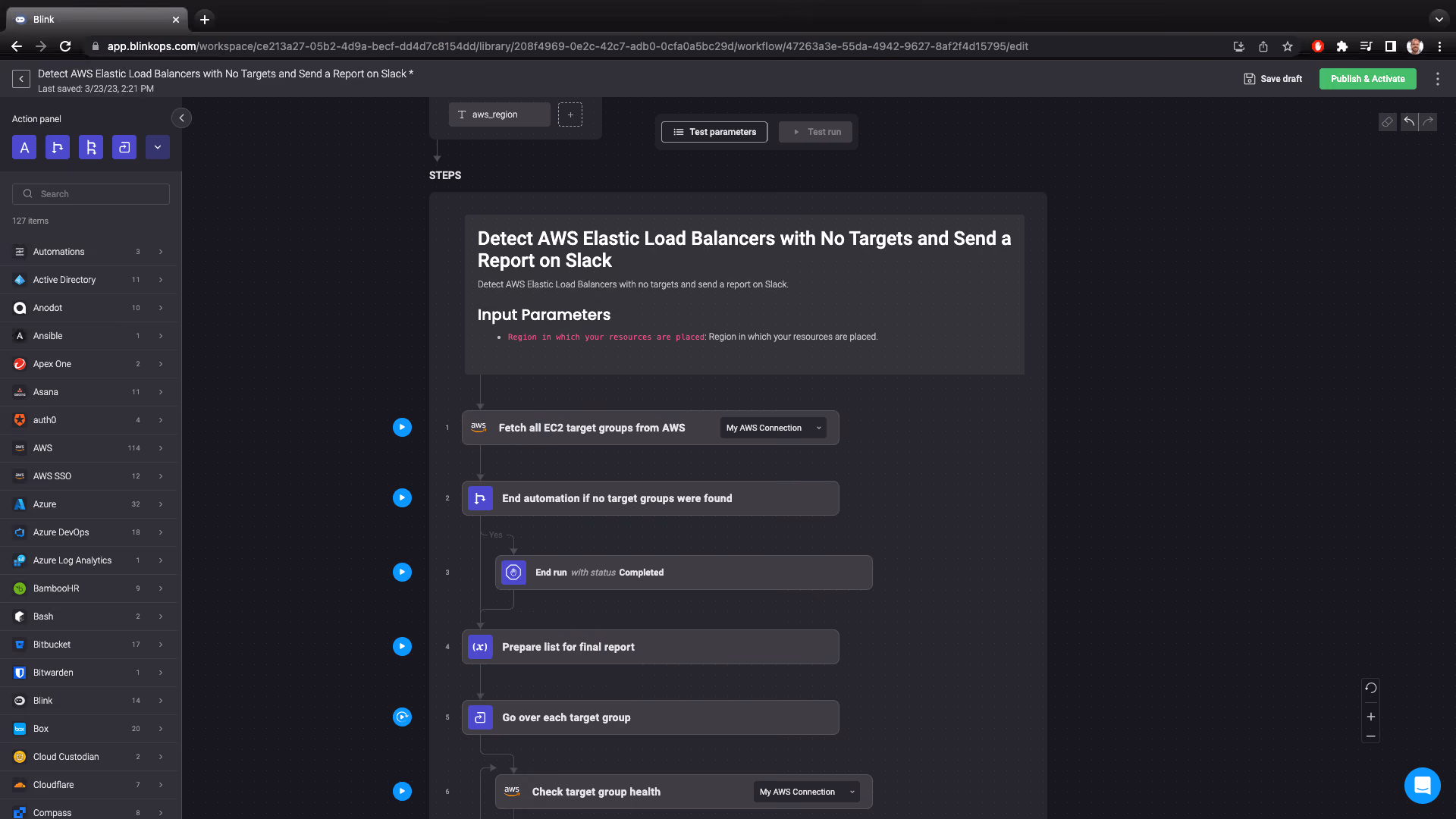Open a new browser tab
Screen dimensions: 1456x819
(x=205, y=20)
